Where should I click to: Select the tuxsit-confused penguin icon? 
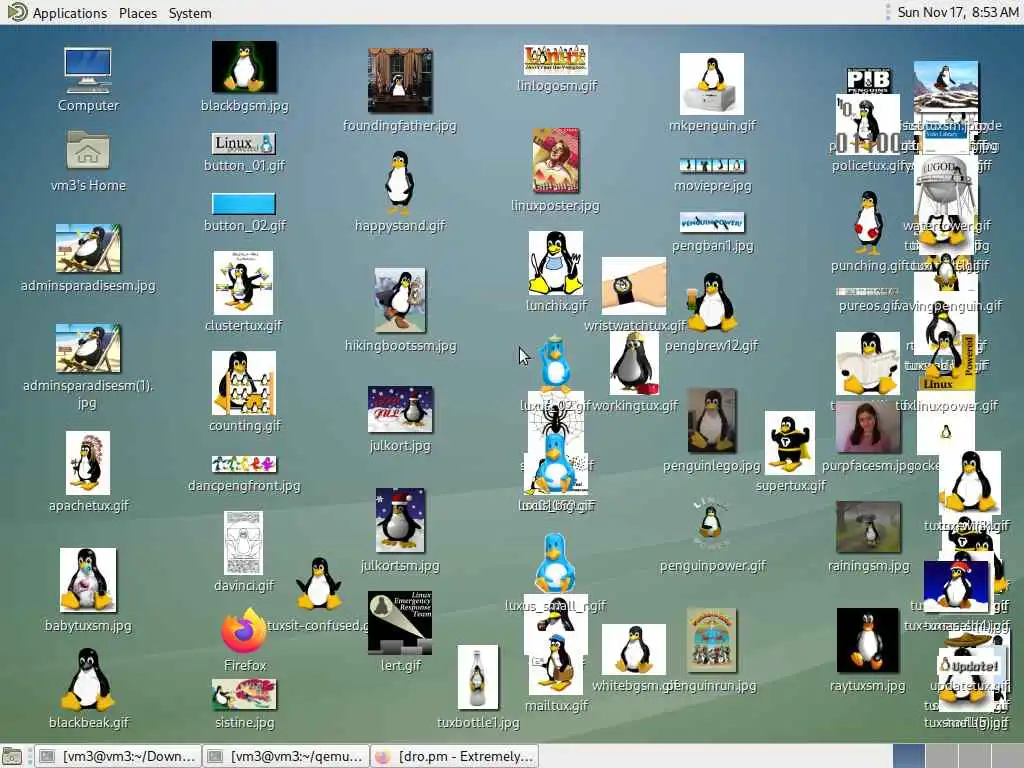click(318, 584)
